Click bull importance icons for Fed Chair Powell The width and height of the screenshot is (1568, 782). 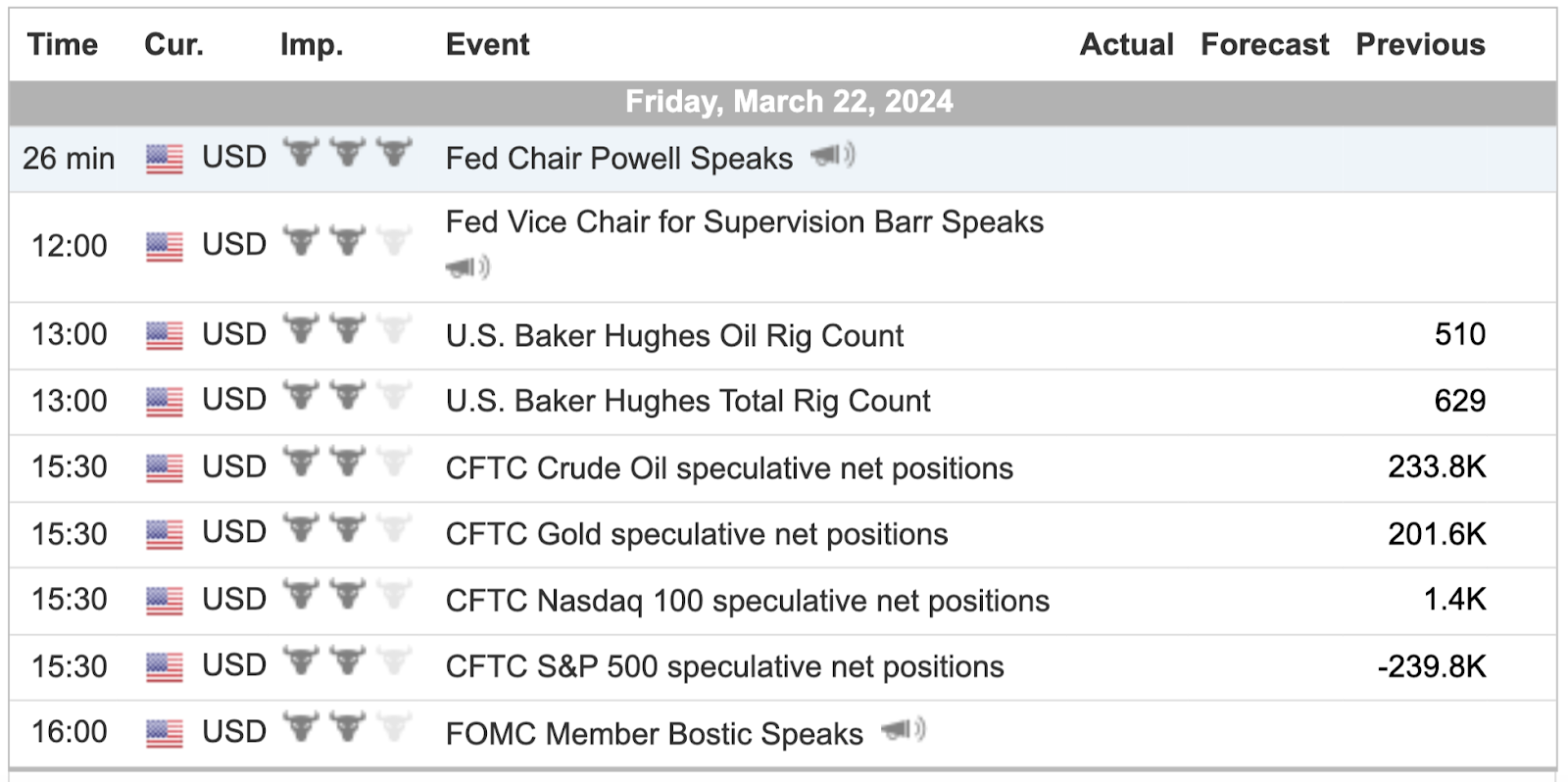(x=347, y=153)
